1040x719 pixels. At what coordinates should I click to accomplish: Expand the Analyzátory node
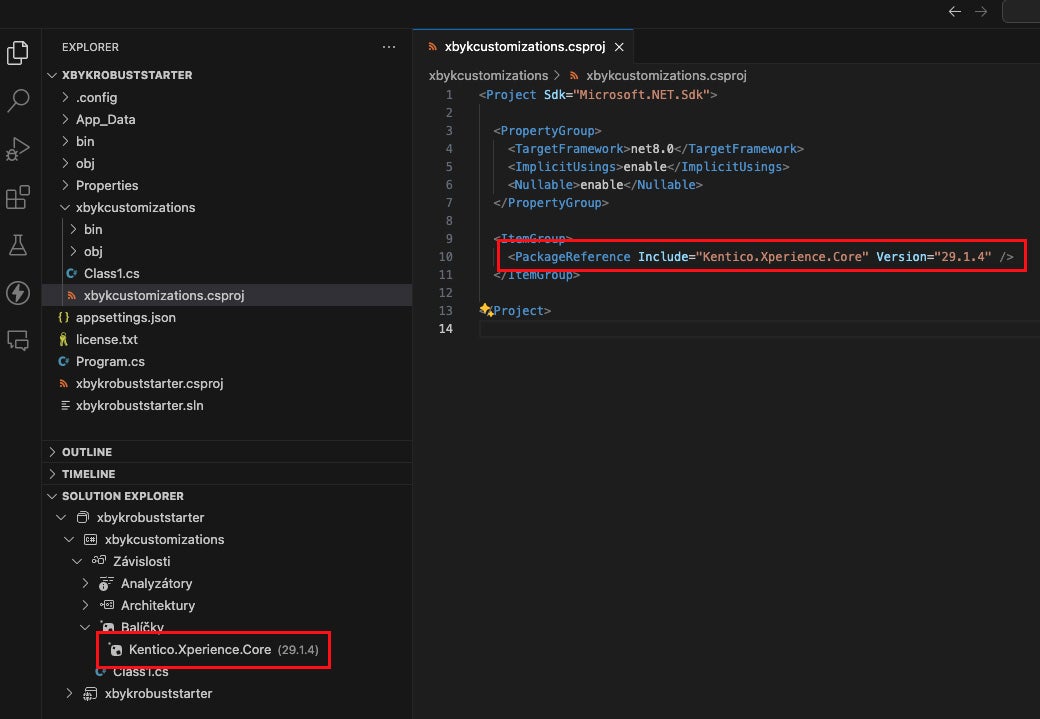(85, 583)
